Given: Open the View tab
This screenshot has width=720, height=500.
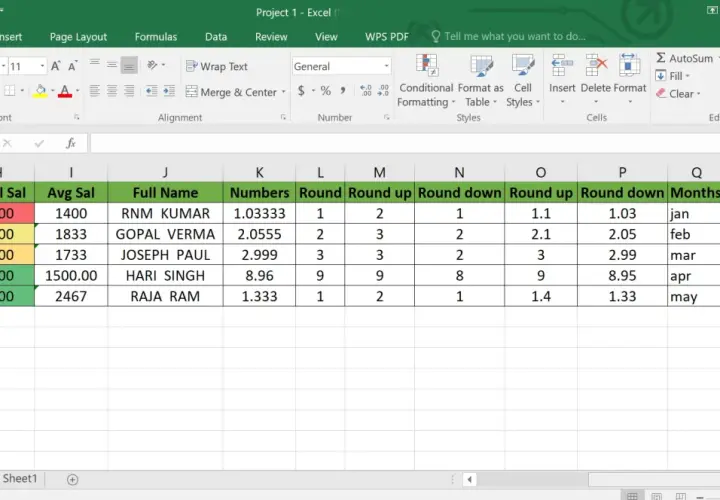Looking at the screenshot, I should 326,37.
